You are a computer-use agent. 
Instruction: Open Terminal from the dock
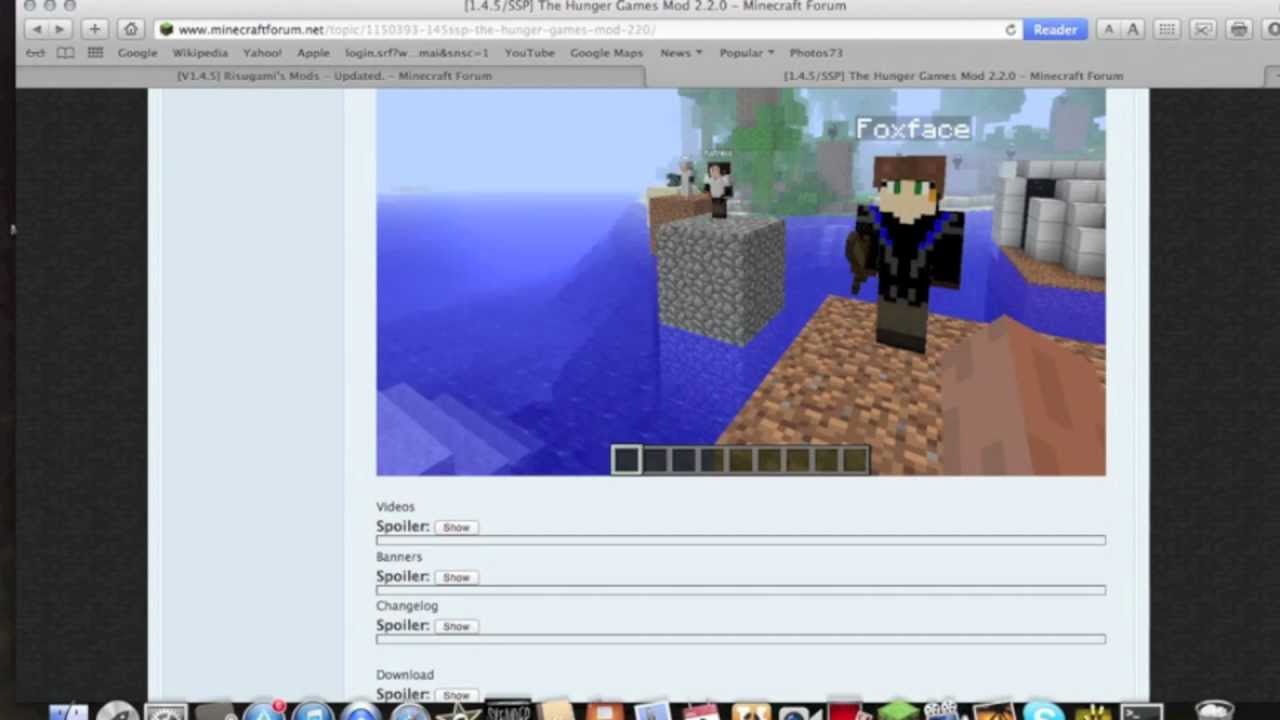(x=1141, y=712)
